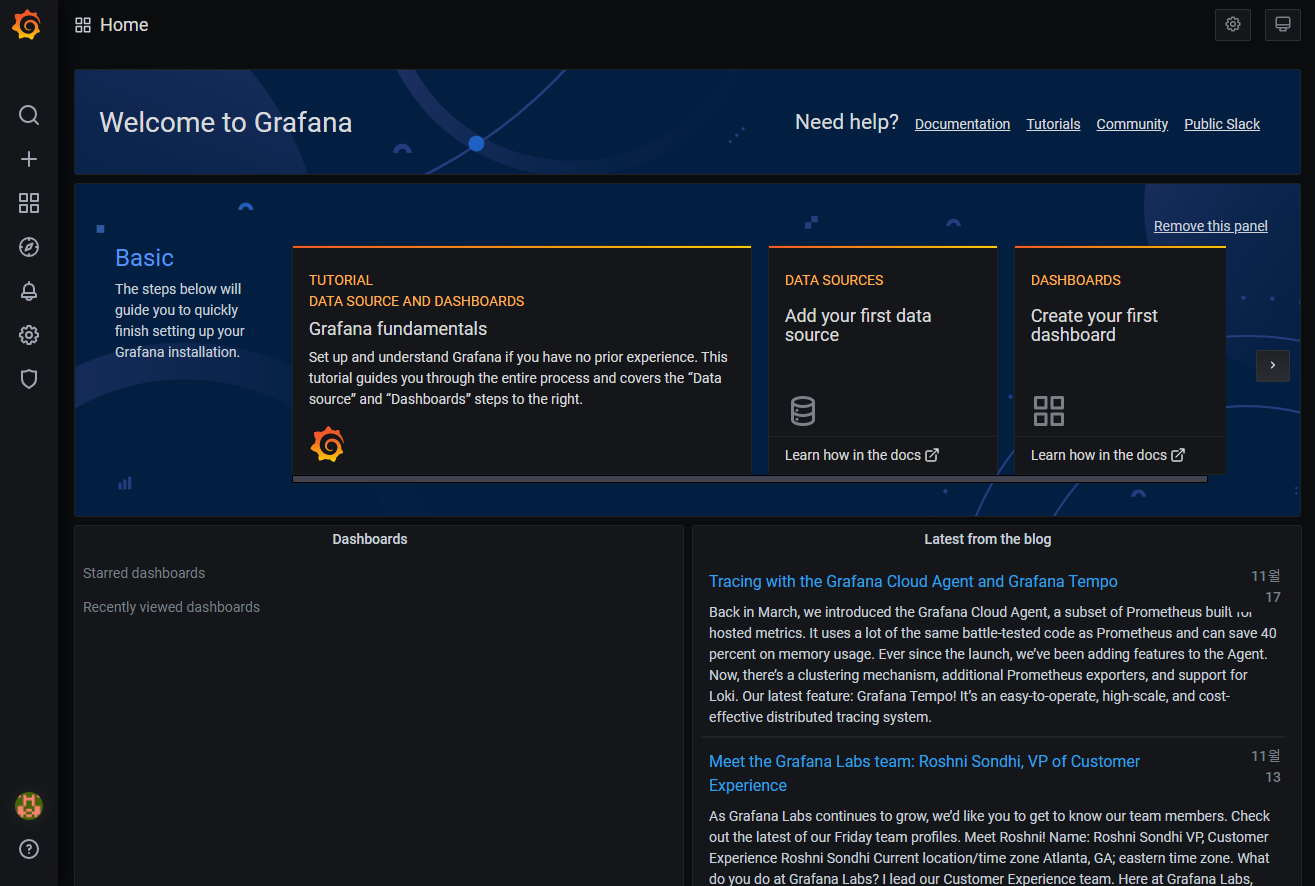Click Create your first dashboard

point(1094,325)
